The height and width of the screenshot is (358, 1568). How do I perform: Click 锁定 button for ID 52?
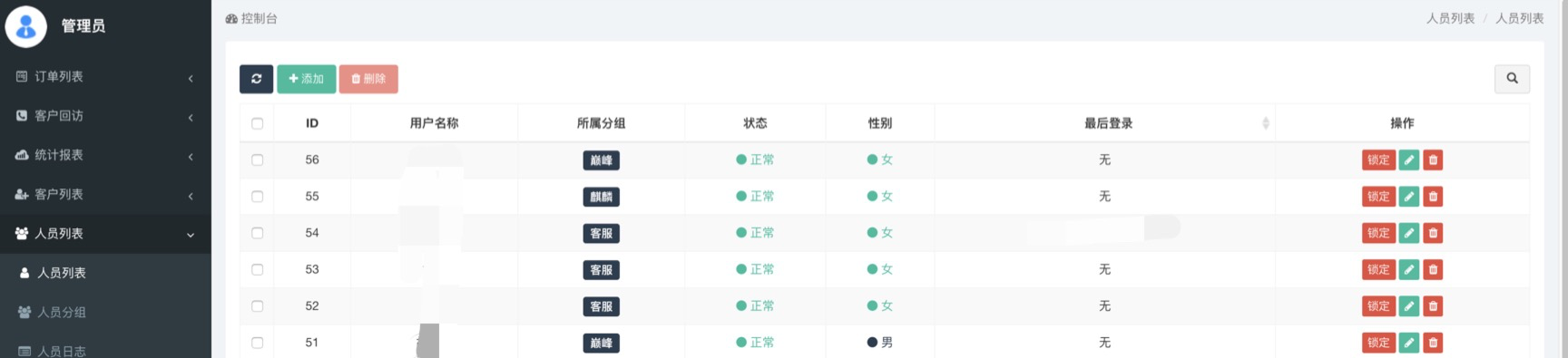1378,306
